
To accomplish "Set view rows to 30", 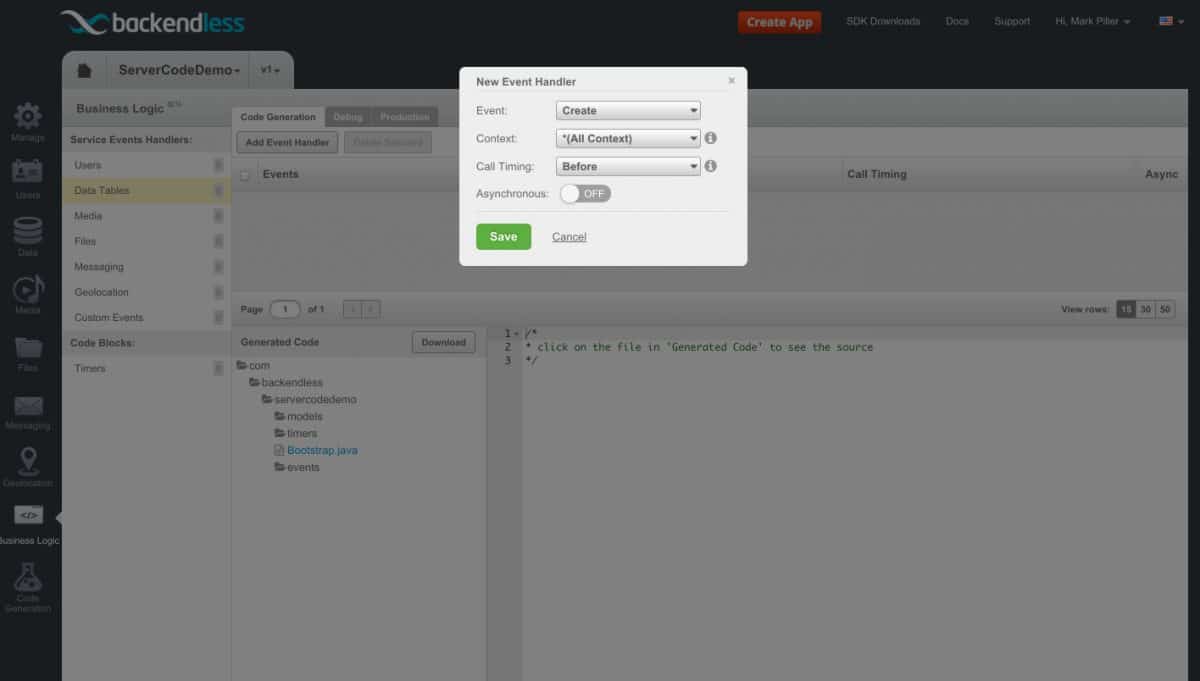I will click(x=1145, y=310).
